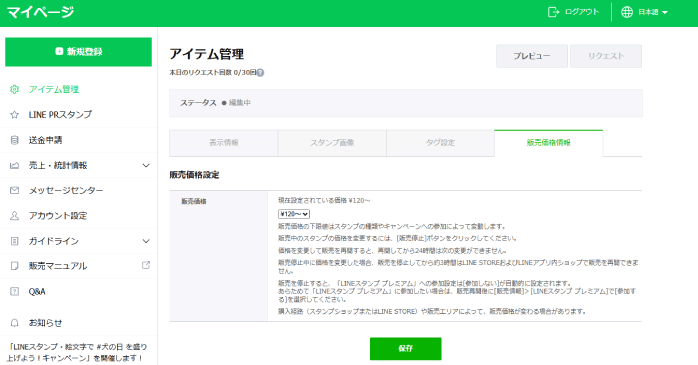Click the help icon beside request count
Image resolution: width=698 pixels, height=365 pixels.
(x=260, y=73)
